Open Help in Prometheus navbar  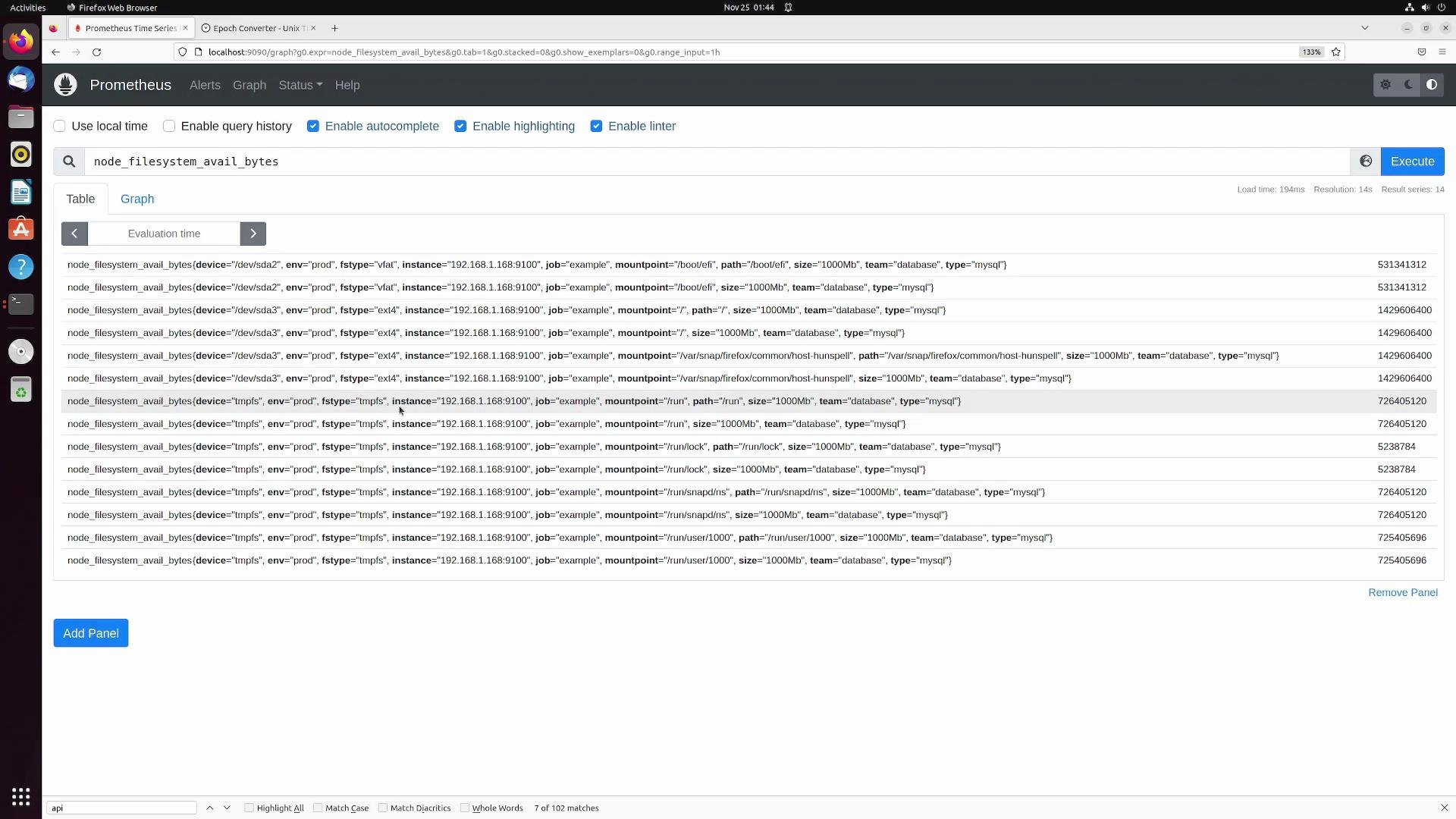pyautogui.click(x=347, y=85)
